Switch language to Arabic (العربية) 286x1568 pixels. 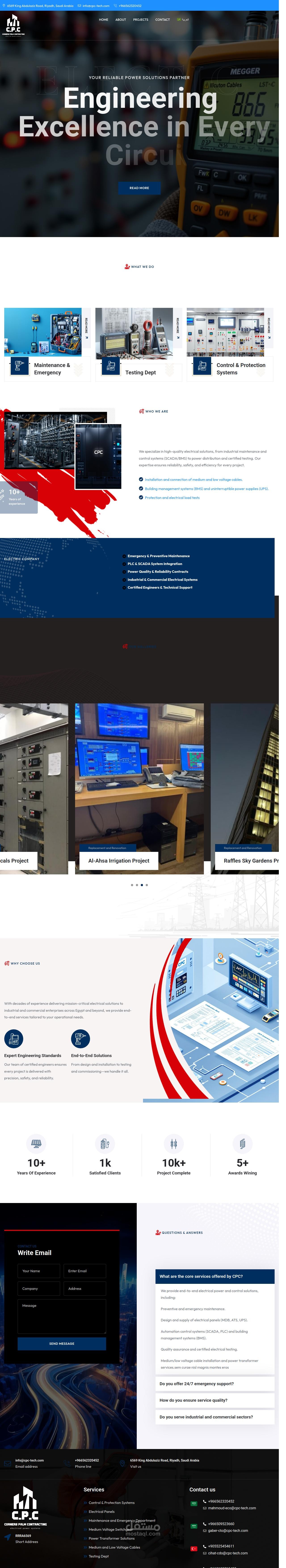pyautogui.click(x=183, y=19)
